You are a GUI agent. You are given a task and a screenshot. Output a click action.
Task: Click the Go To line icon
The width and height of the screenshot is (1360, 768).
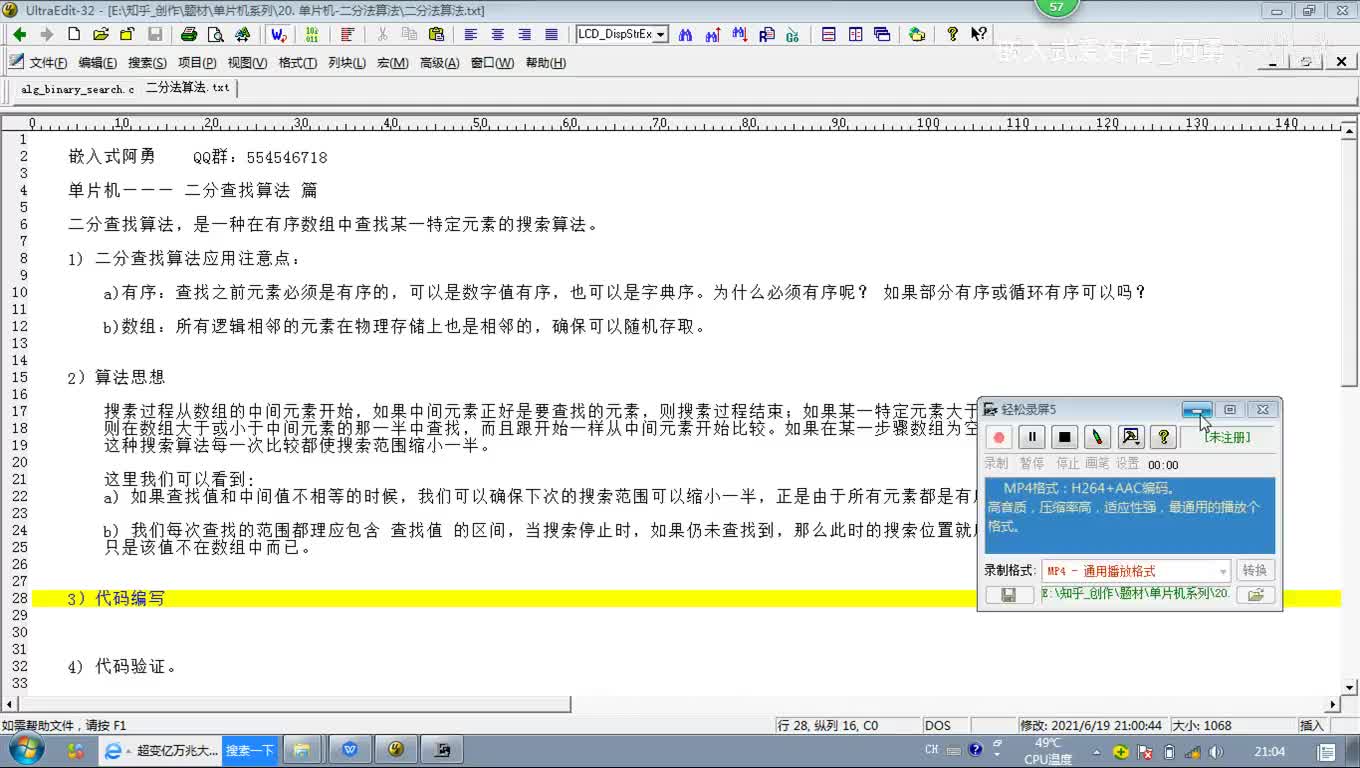click(x=793, y=34)
